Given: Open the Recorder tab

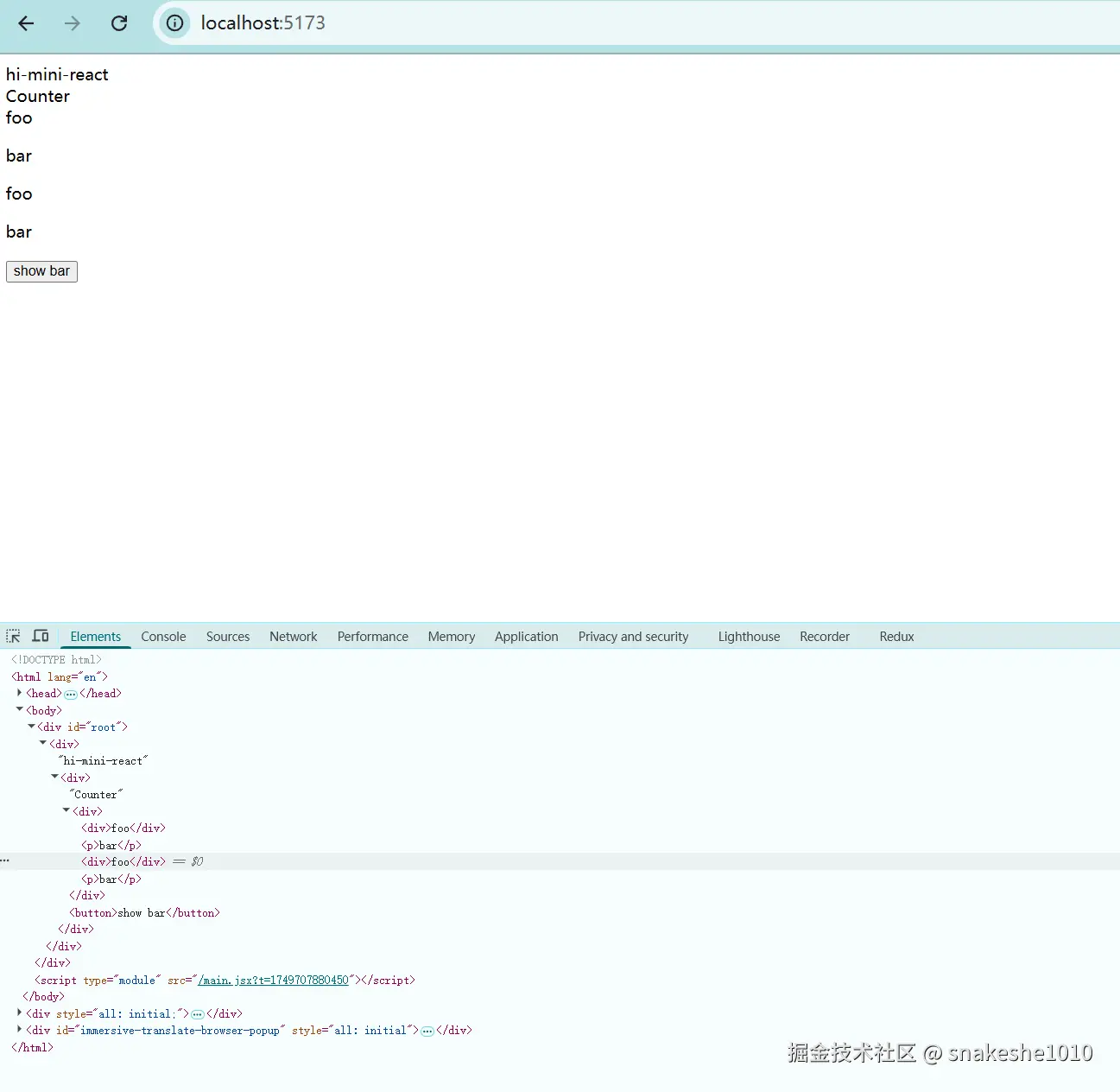Looking at the screenshot, I should coord(825,637).
